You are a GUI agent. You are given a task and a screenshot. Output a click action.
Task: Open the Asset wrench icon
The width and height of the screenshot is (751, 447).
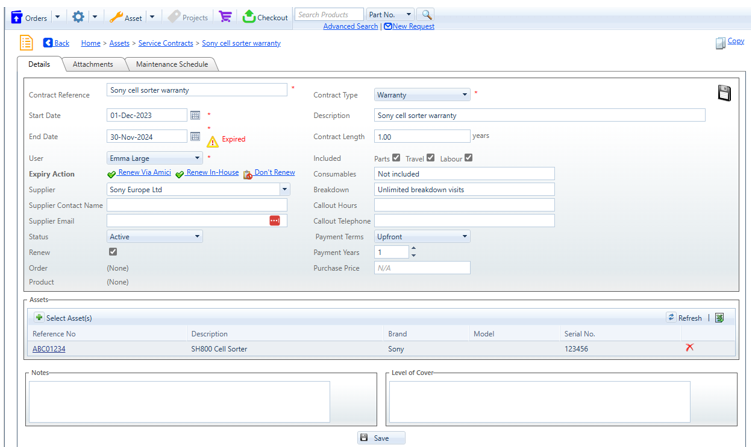pyautogui.click(x=116, y=17)
